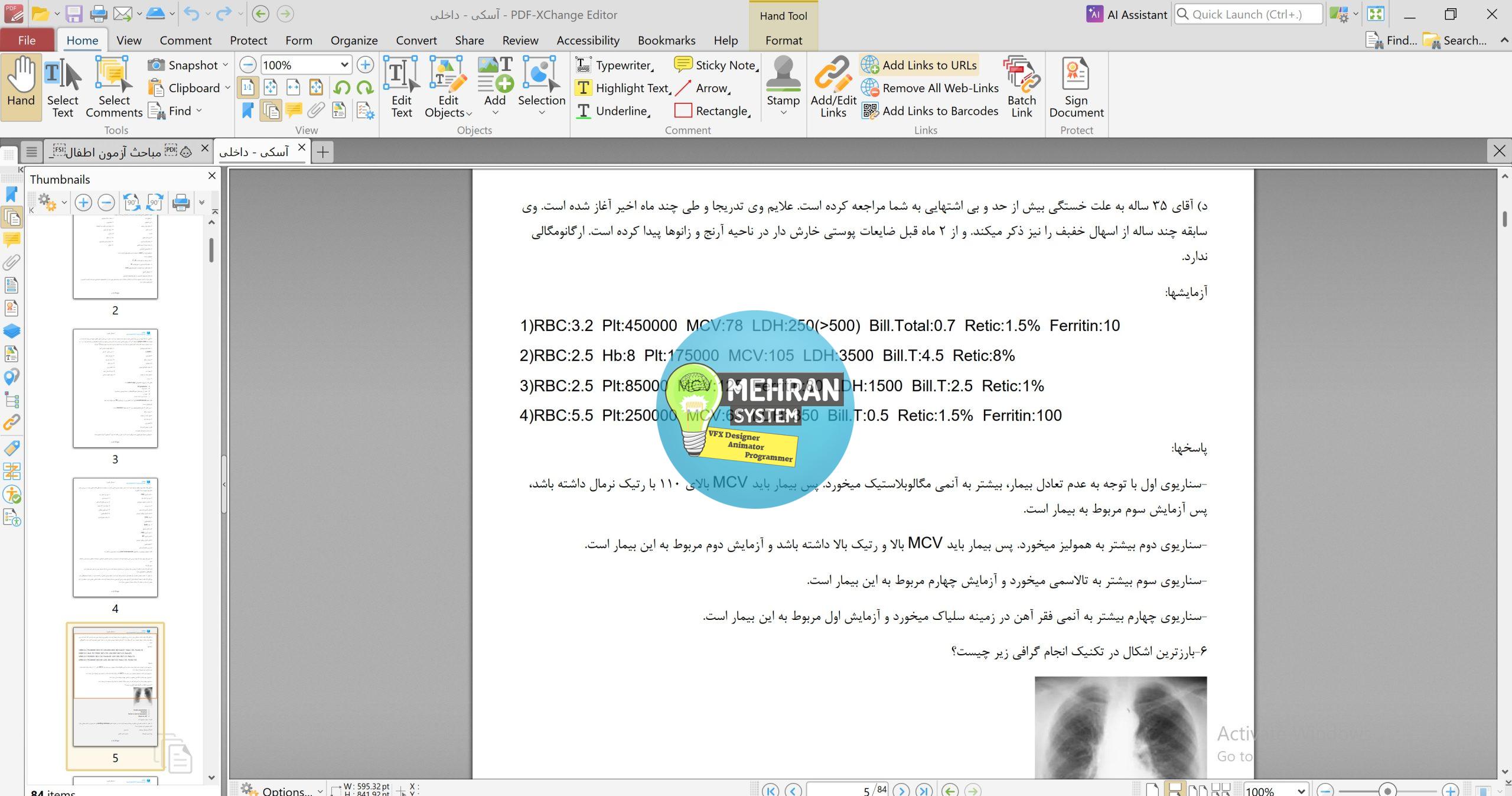Print the document from the quick toolbar
The height and width of the screenshot is (796, 1512).
pos(99,14)
